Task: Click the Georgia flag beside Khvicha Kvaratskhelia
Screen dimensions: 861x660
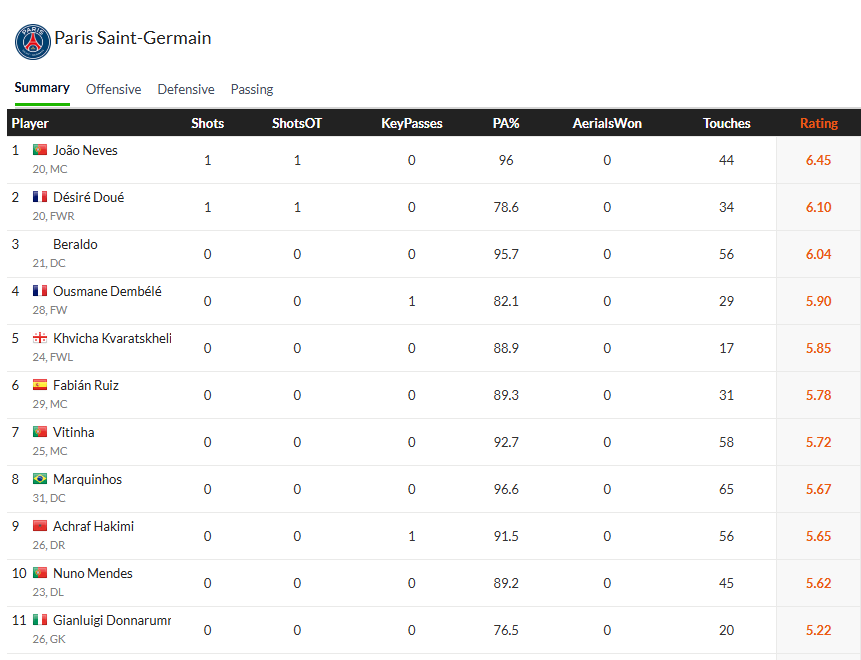Action: [40, 338]
